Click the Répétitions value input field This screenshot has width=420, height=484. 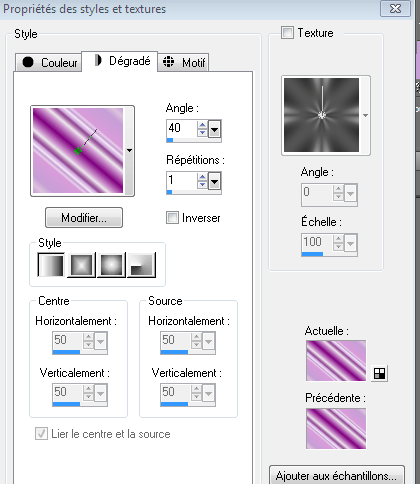(x=182, y=180)
